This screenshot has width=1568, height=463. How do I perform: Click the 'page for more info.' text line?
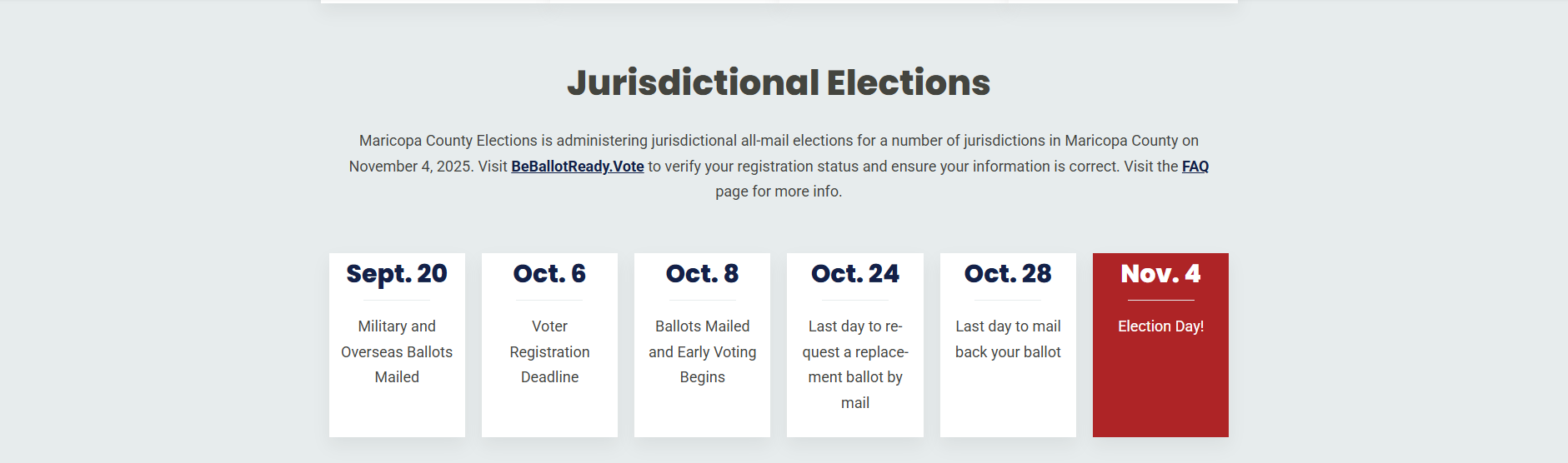point(779,192)
